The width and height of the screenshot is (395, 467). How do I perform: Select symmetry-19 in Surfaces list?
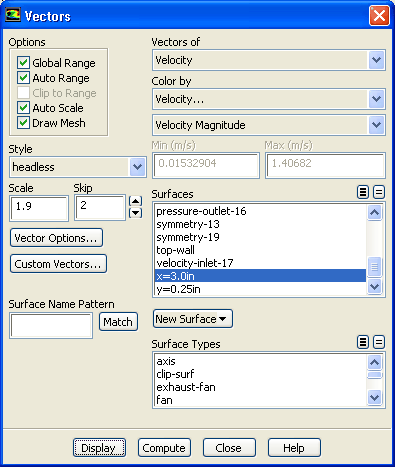260,237
